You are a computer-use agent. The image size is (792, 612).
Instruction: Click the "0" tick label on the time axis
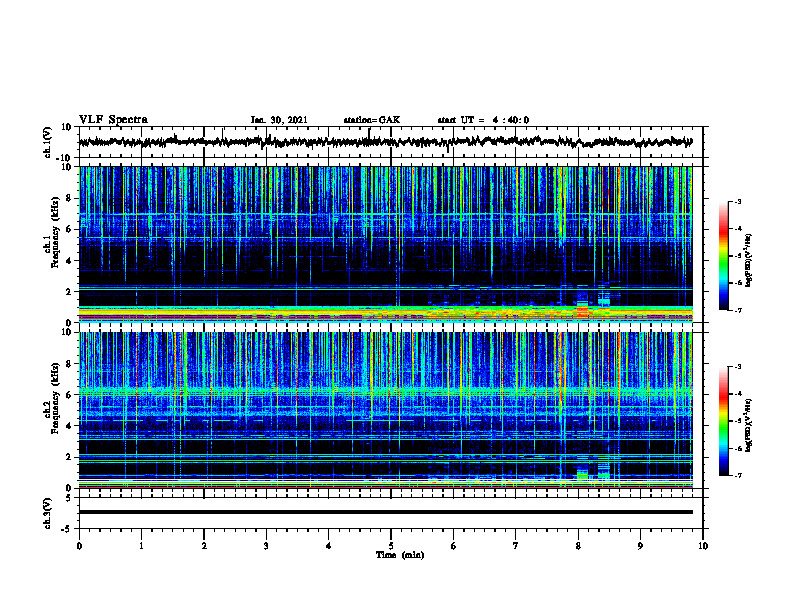pos(79,546)
